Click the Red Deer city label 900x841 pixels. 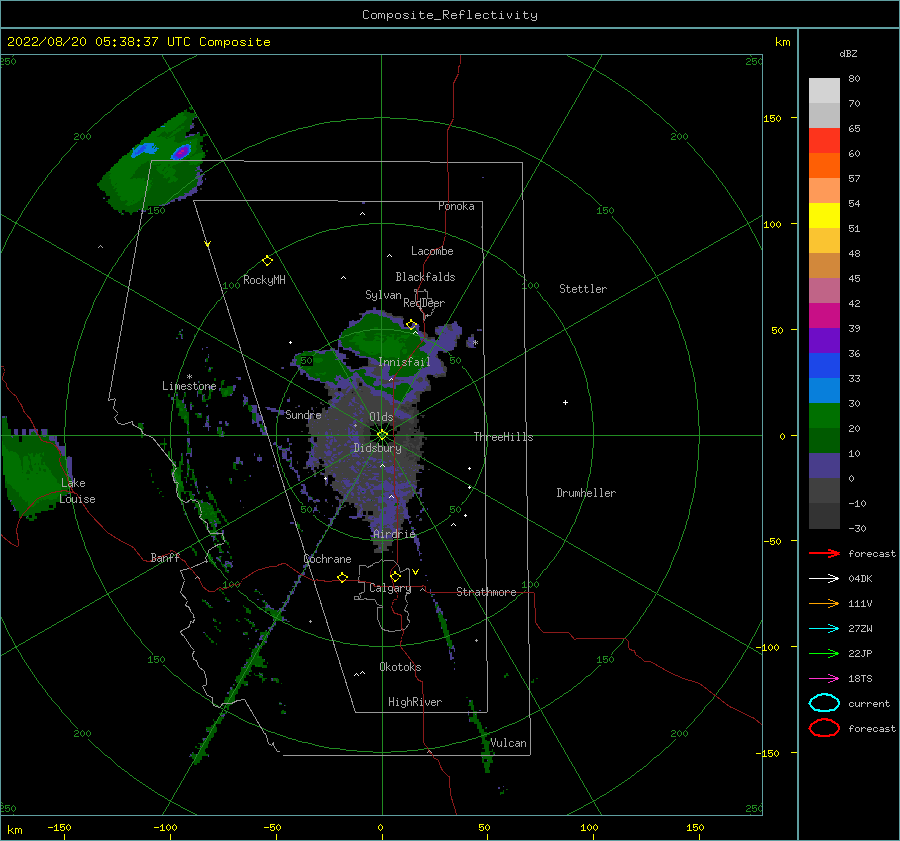[424, 303]
